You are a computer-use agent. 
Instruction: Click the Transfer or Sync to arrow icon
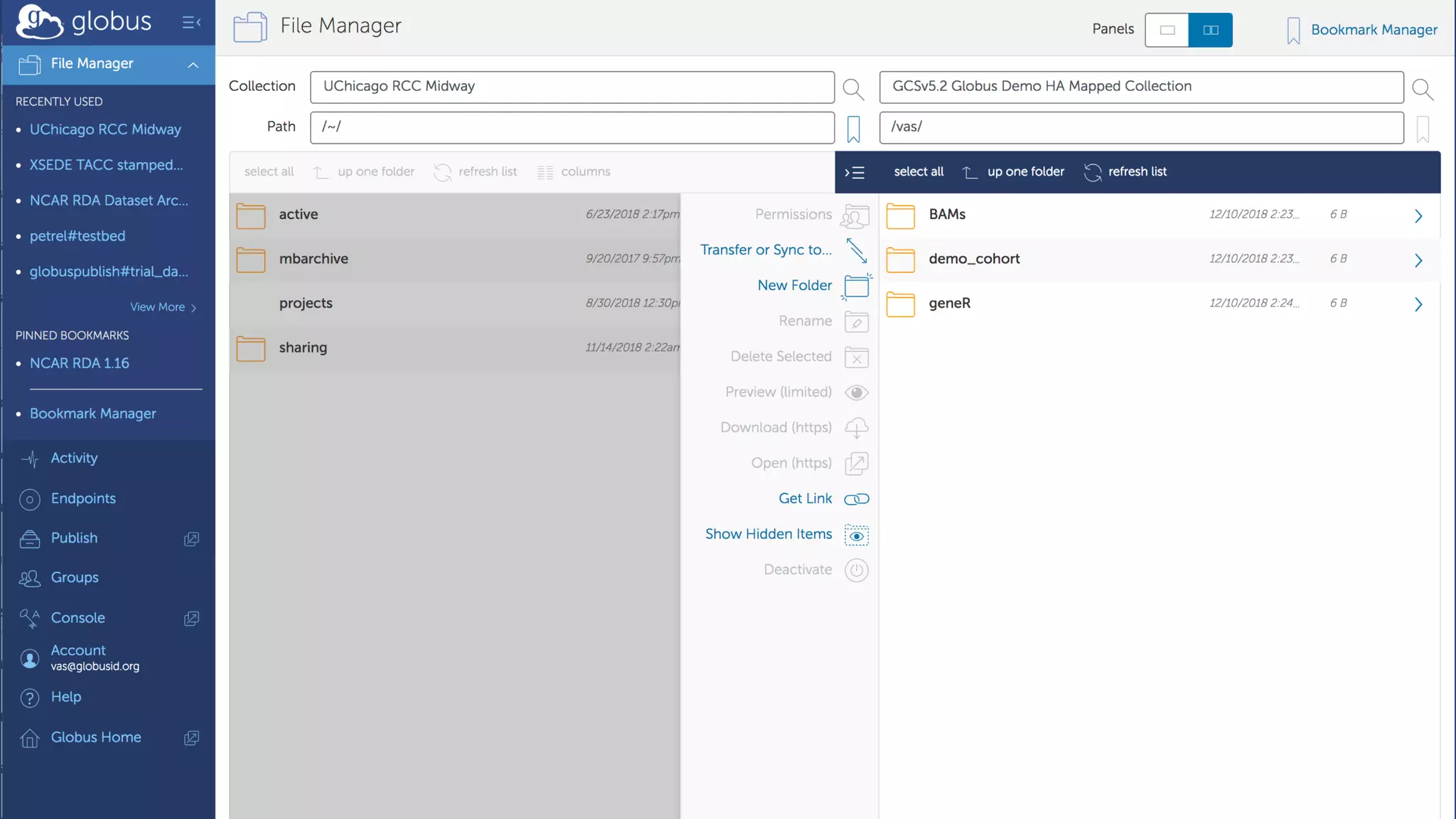tap(856, 250)
